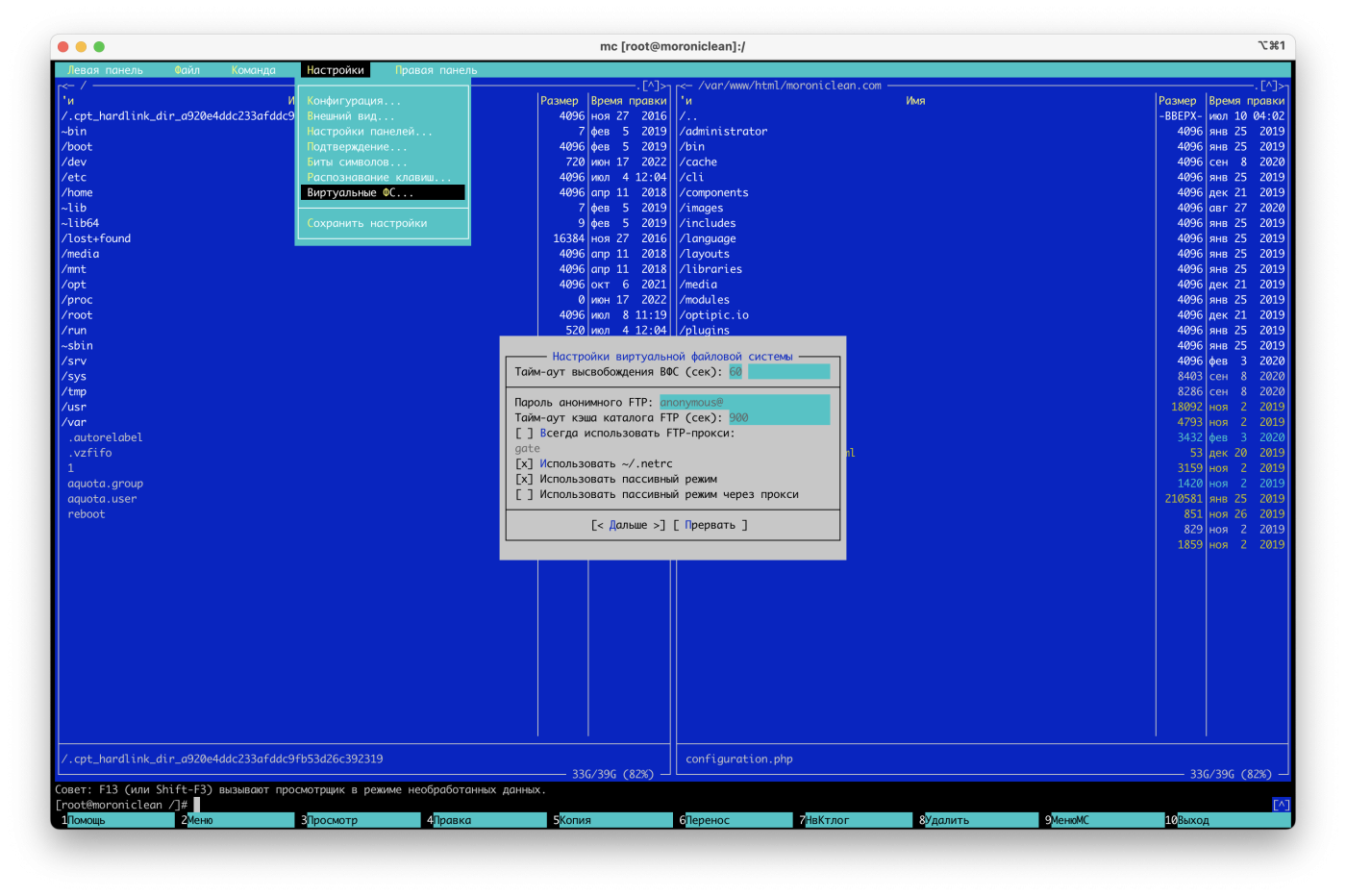Click the '1 Помощь' function key
The height and width of the screenshot is (896, 1346).
tap(115, 820)
